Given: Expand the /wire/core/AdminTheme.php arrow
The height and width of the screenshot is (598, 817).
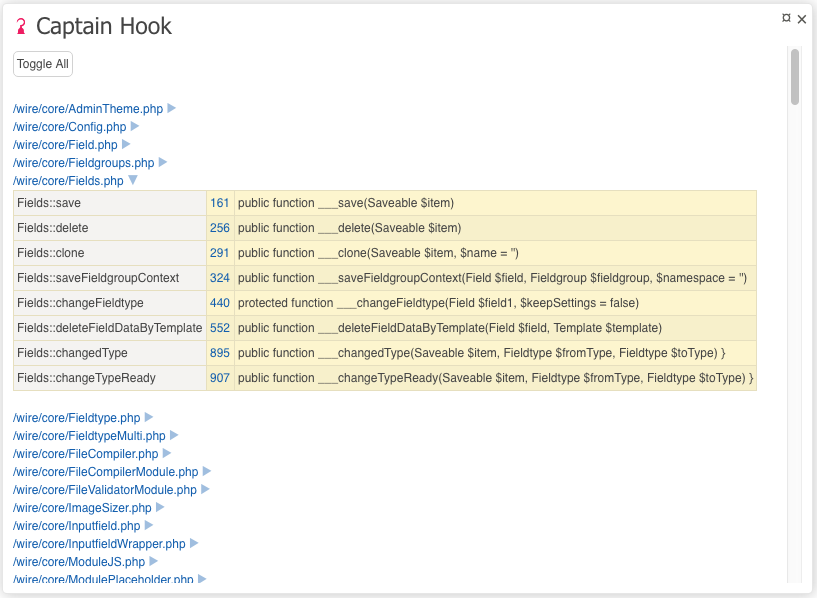Looking at the screenshot, I should (171, 108).
